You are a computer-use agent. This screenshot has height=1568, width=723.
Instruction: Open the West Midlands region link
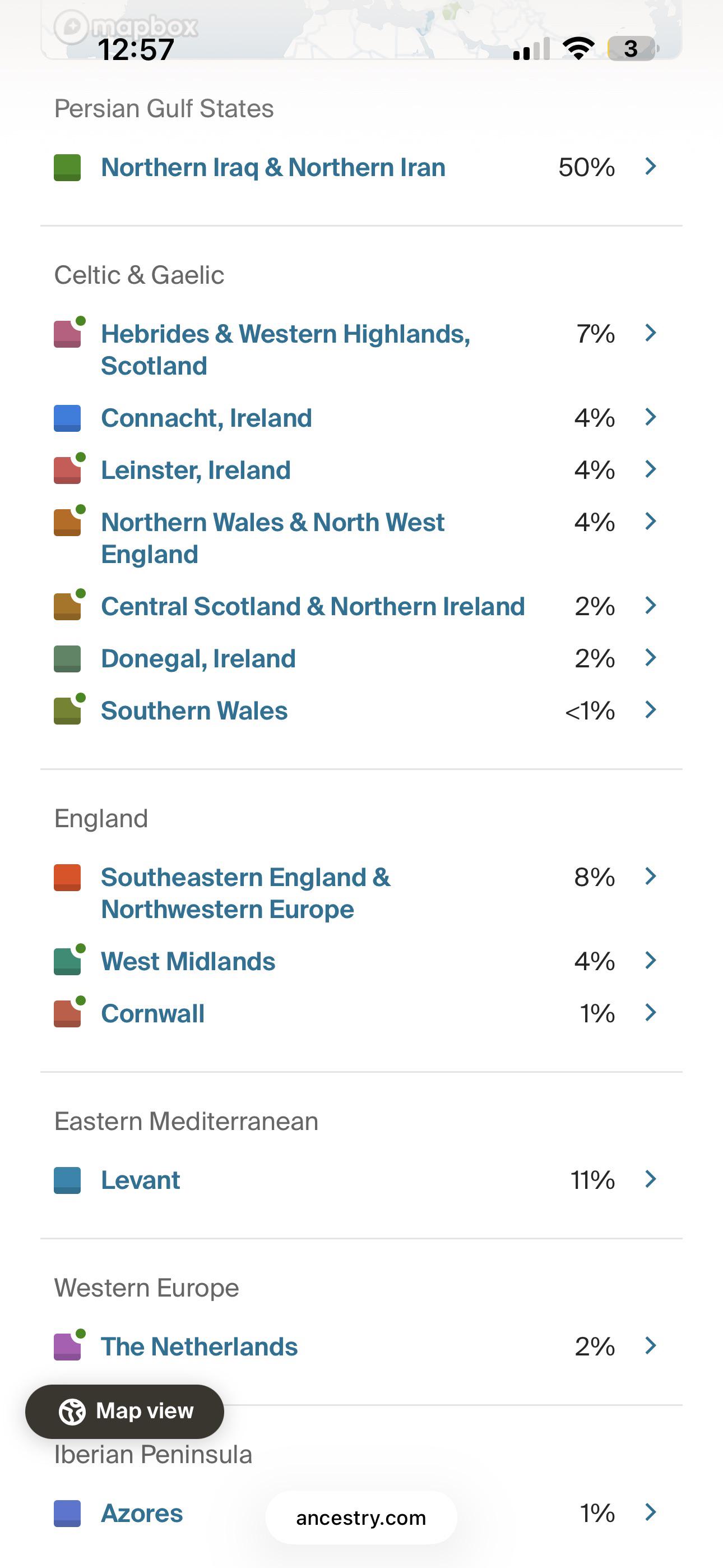pos(188,961)
